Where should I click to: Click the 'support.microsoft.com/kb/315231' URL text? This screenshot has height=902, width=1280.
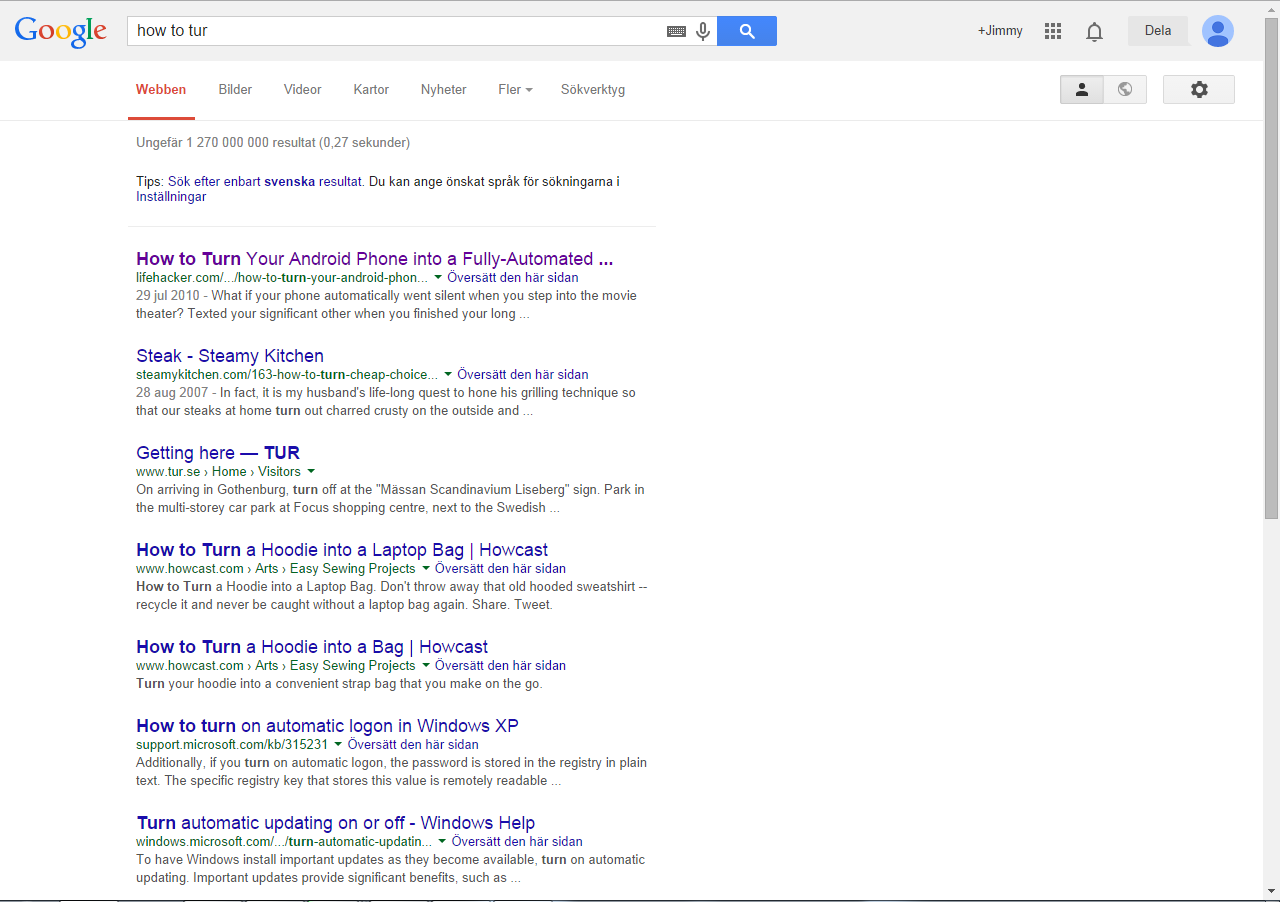pyautogui.click(x=232, y=744)
